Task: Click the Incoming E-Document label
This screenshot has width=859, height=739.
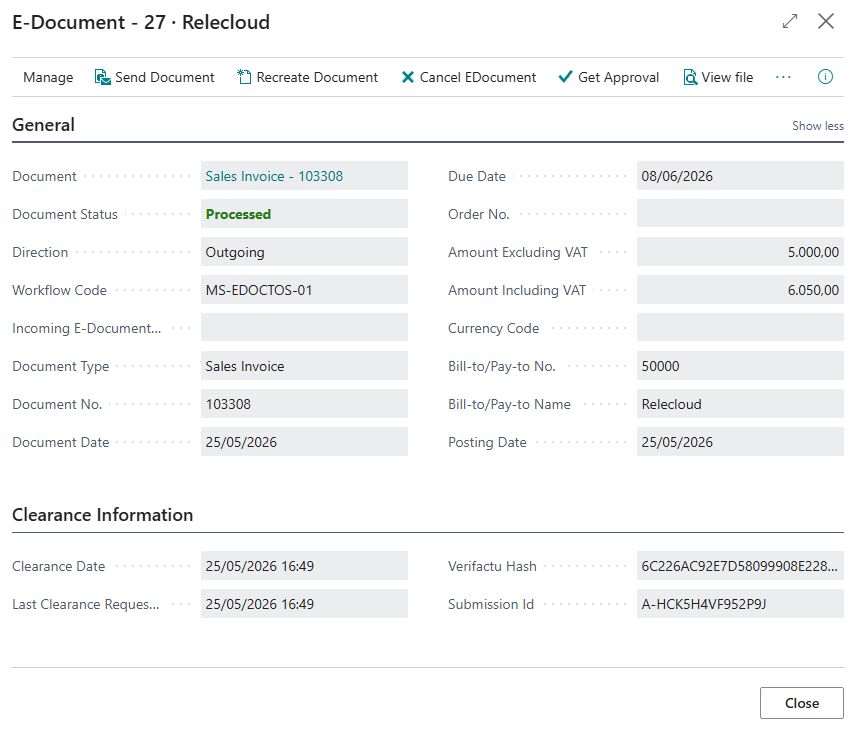Action: (87, 328)
